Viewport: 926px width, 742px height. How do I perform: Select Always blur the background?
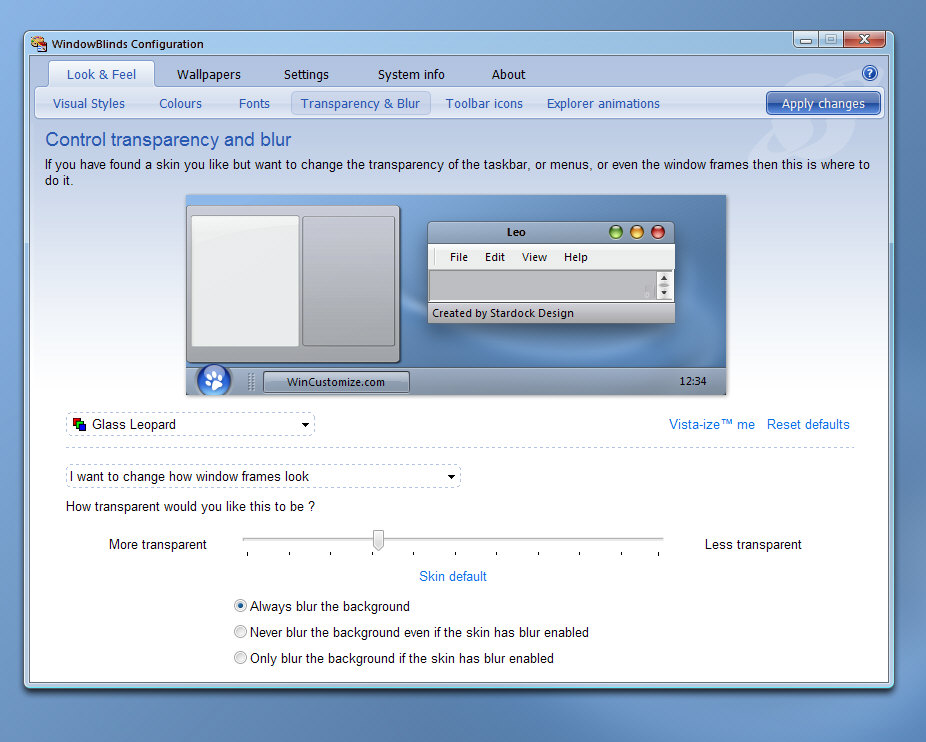tap(240, 606)
